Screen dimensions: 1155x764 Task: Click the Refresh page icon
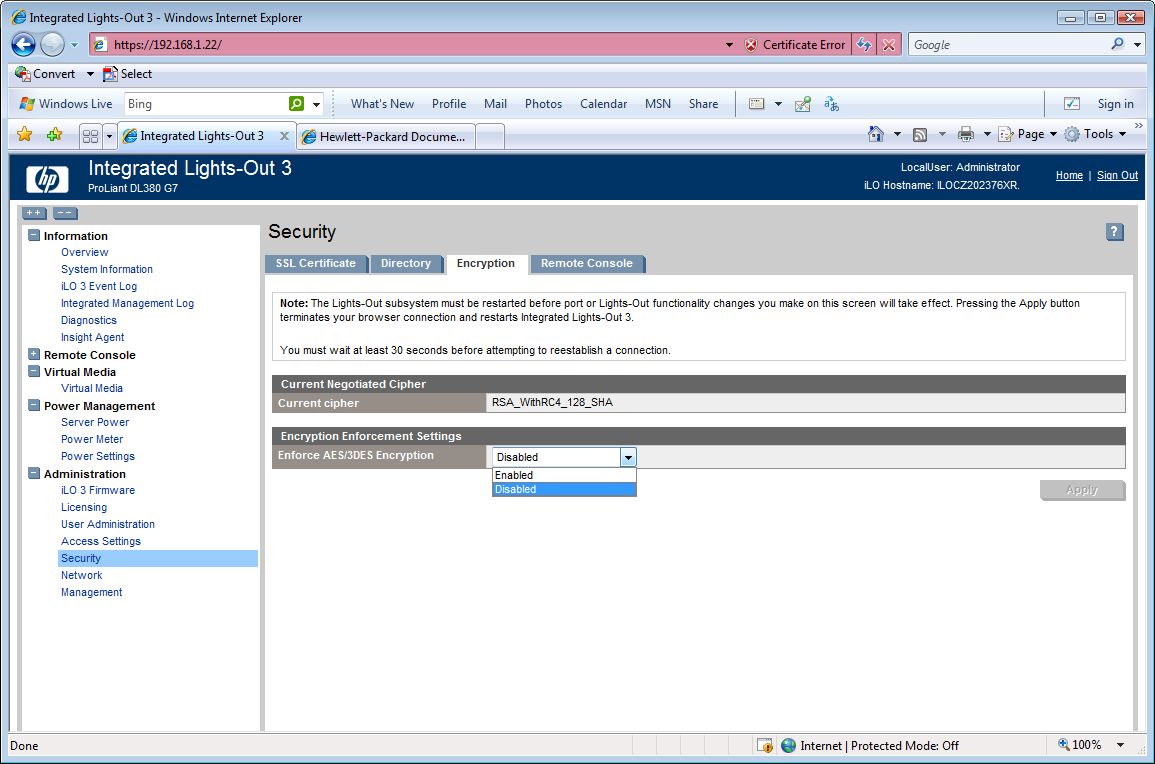[863, 45]
